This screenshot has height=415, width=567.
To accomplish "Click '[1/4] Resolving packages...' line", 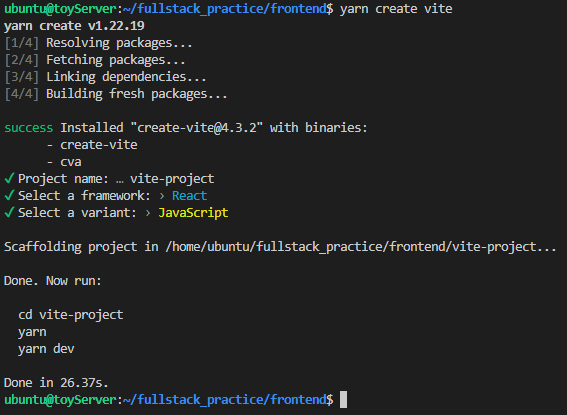I will pyautogui.click(x=98, y=43).
